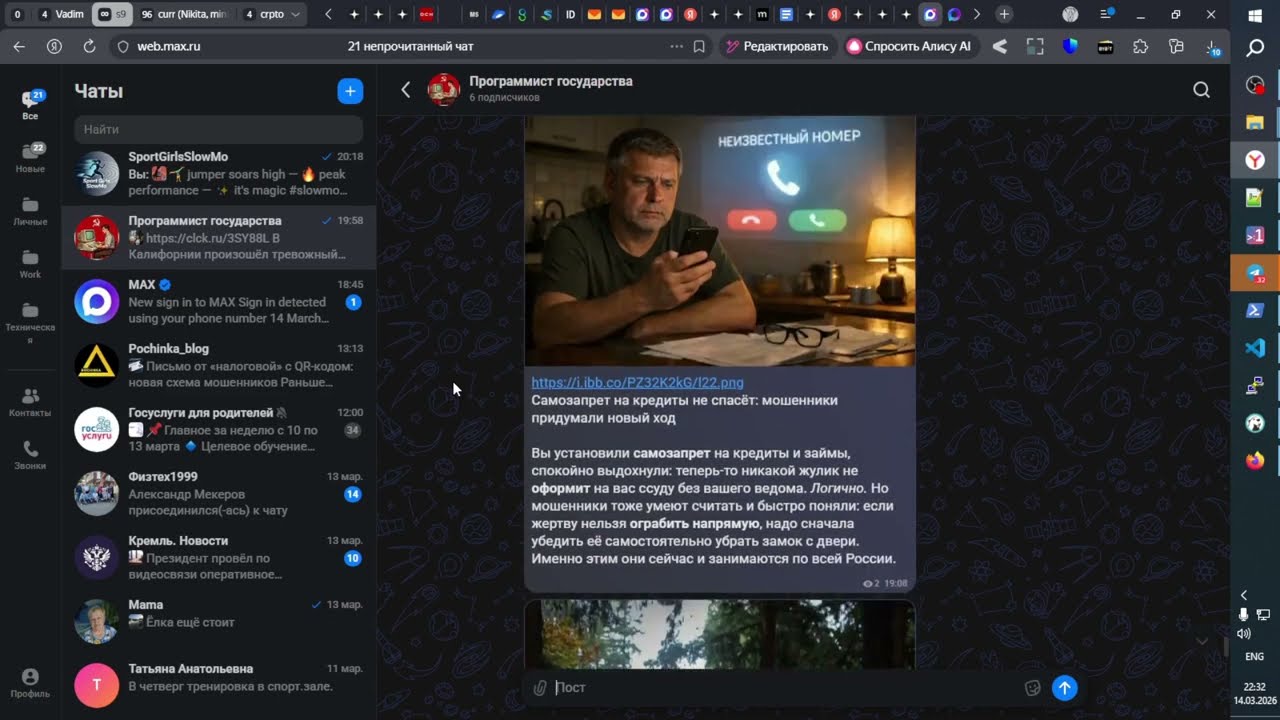Viewport: 1280px width, 720px height.
Task: Search inside Программист государства channel
Action: click(1201, 90)
